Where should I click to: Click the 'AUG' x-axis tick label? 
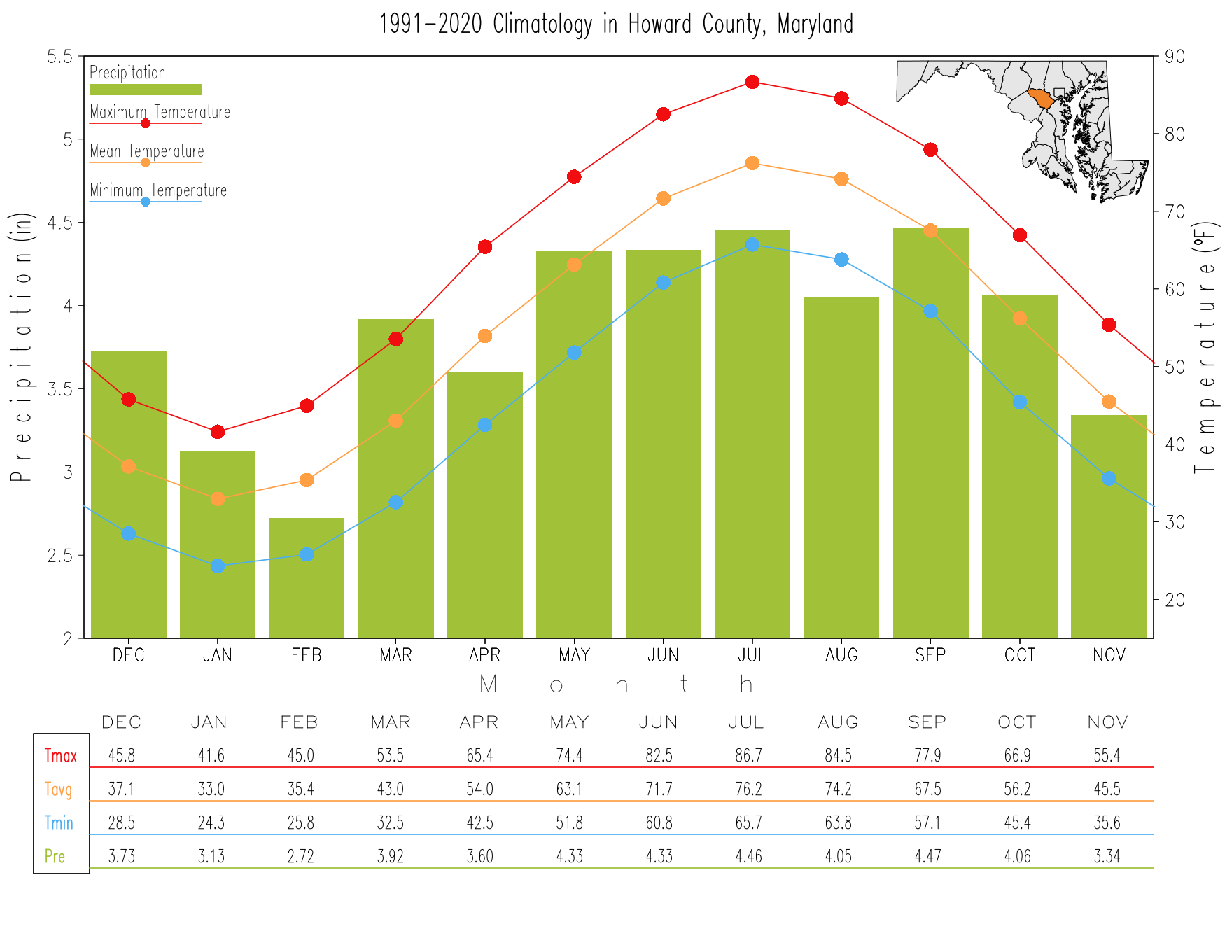(x=841, y=656)
